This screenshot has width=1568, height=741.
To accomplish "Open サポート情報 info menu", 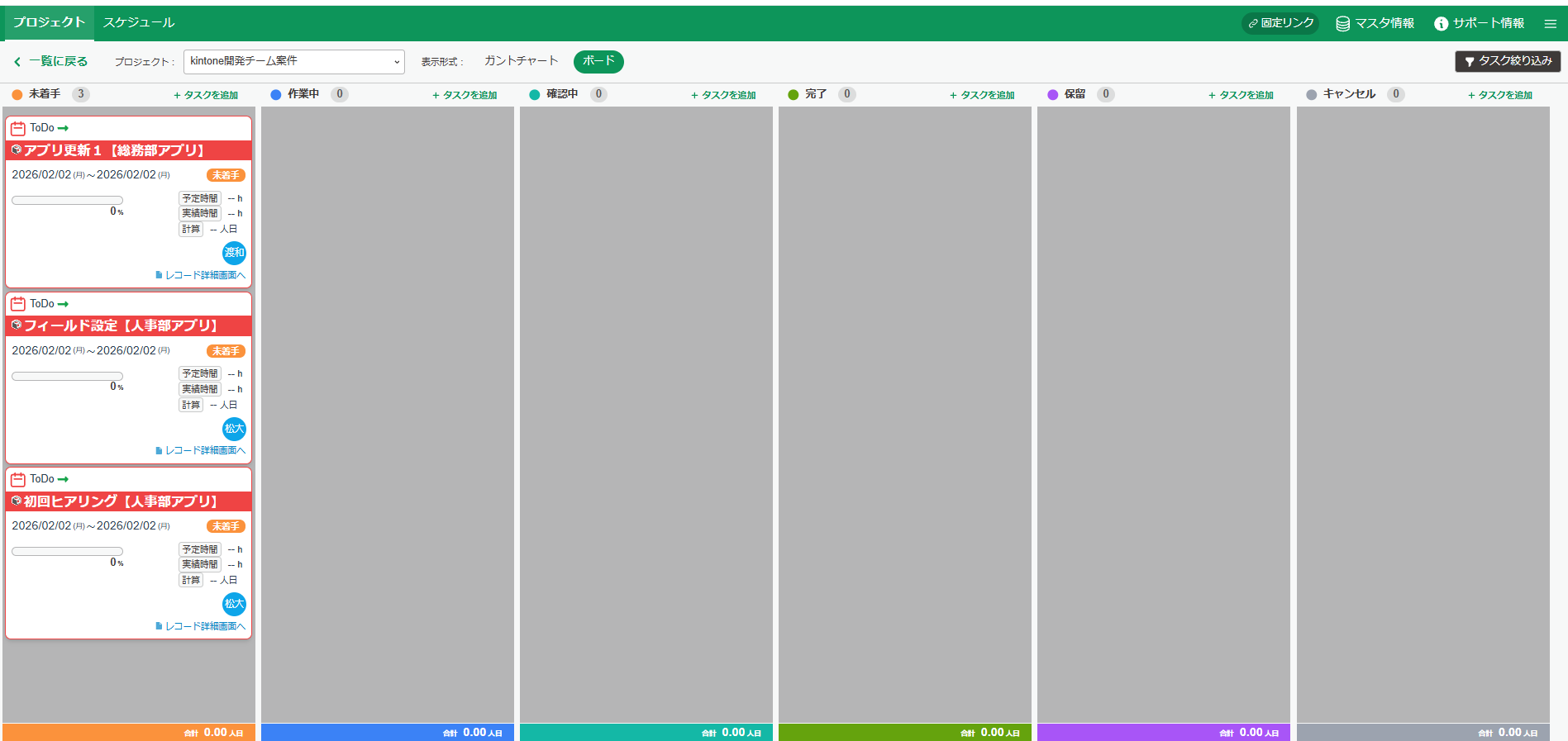I will [1479, 23].
